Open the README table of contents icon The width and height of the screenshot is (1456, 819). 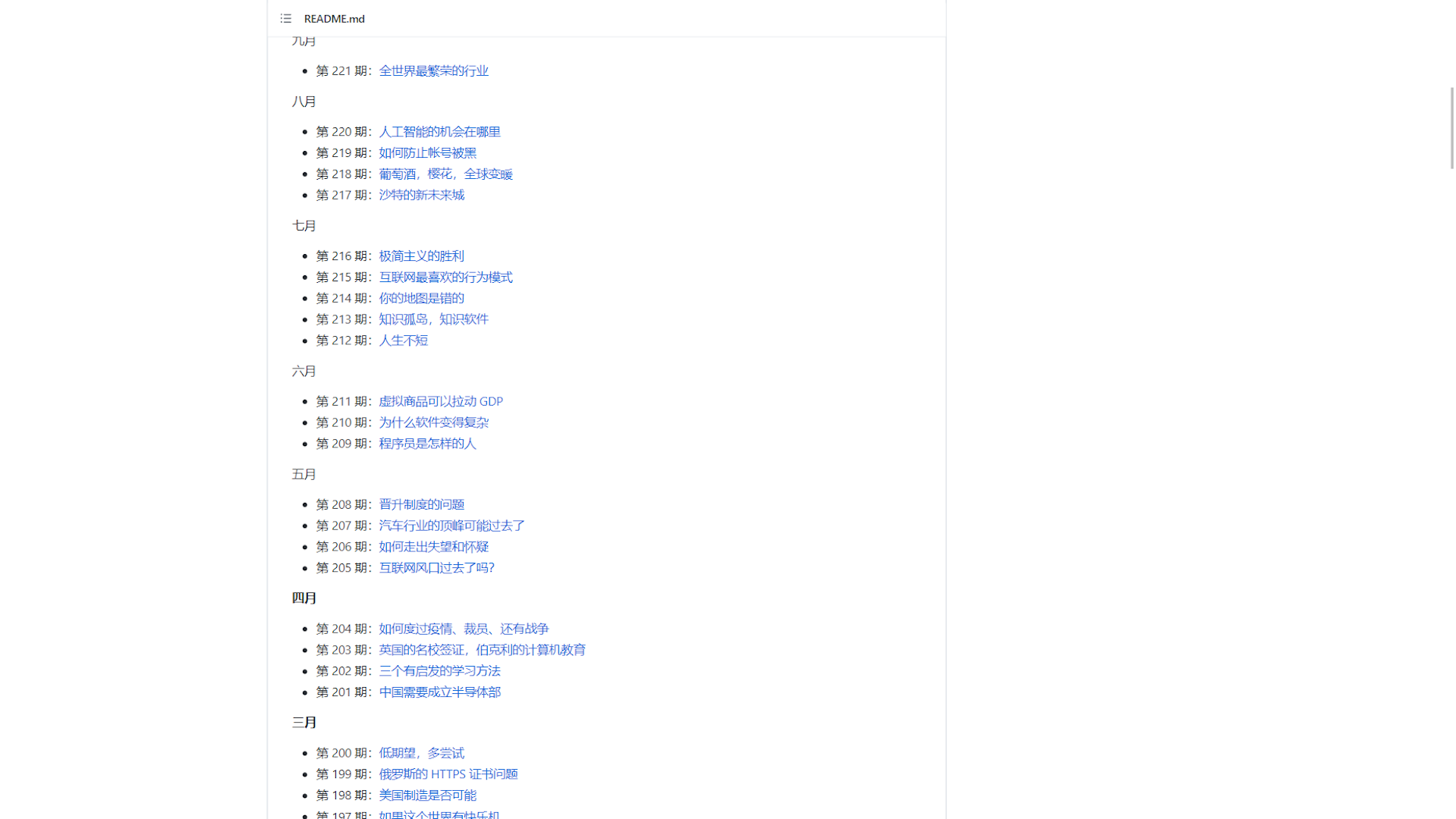pos(285,18)
